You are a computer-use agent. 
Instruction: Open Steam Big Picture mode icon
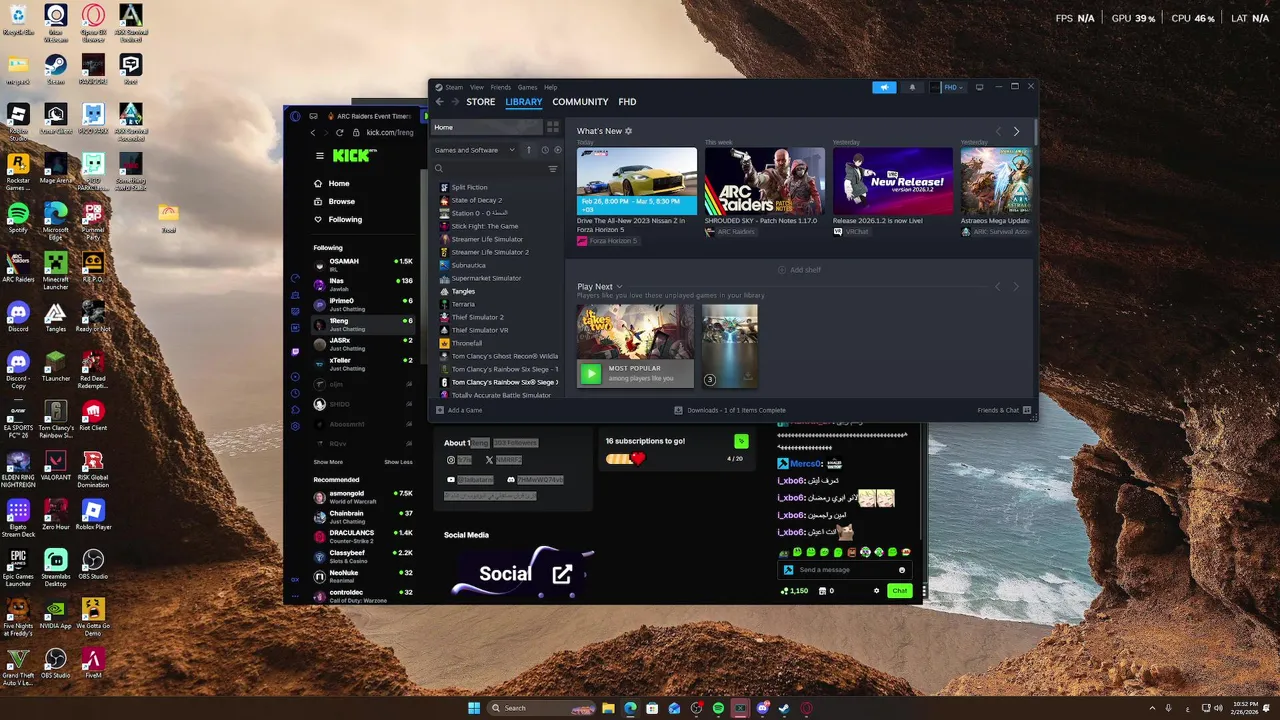(x=979, y=87)
